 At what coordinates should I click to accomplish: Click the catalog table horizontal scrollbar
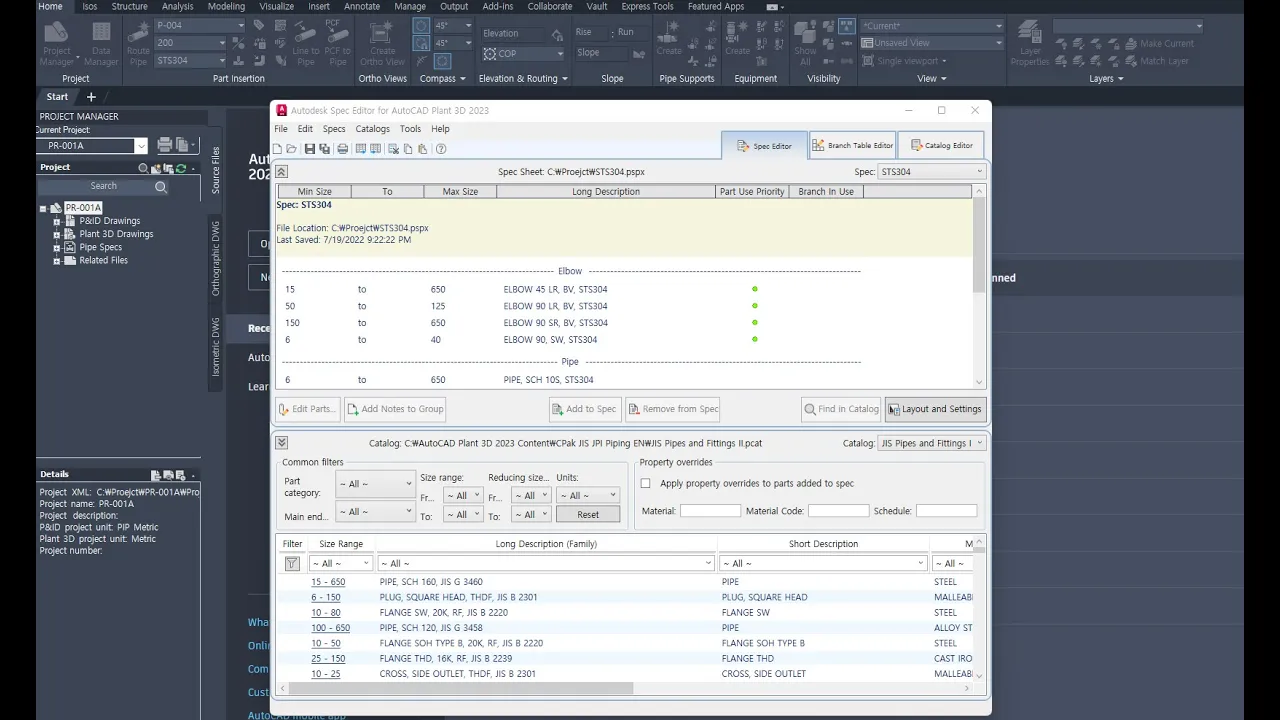pyautogui.click(x=460, y=688)
